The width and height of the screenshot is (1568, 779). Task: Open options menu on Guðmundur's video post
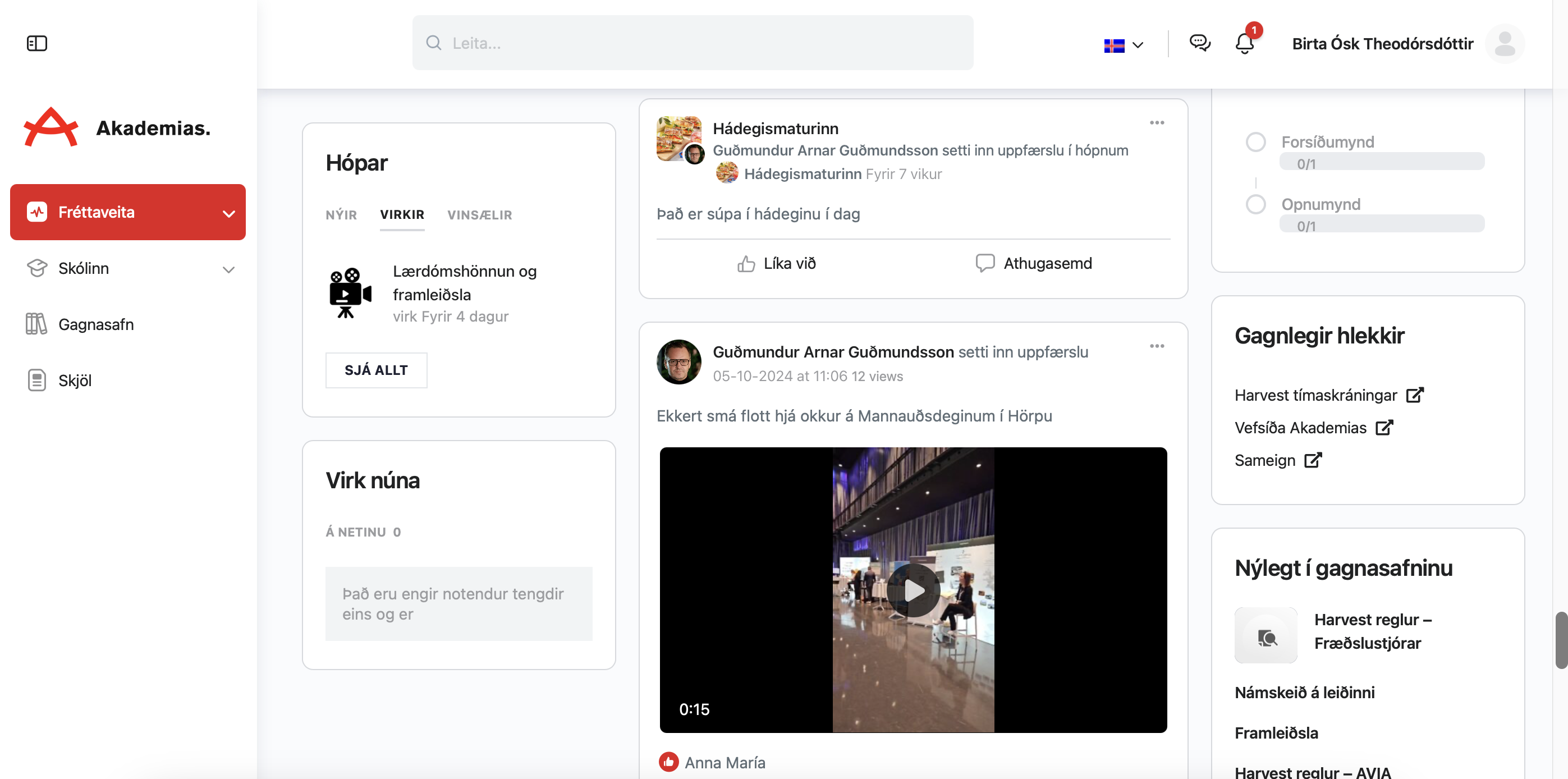(1157, 346)
